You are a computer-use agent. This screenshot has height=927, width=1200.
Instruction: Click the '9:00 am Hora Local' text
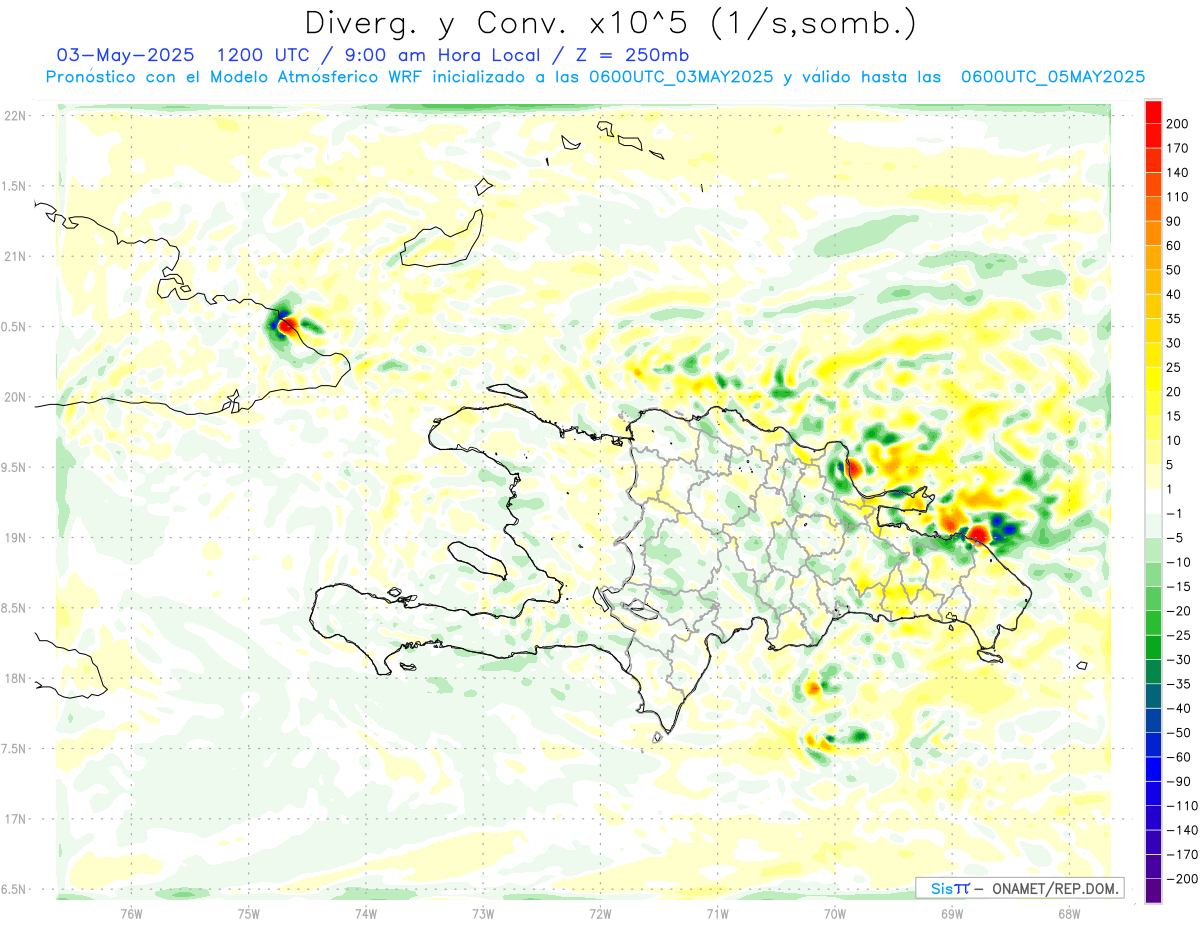tap(441, 54)
